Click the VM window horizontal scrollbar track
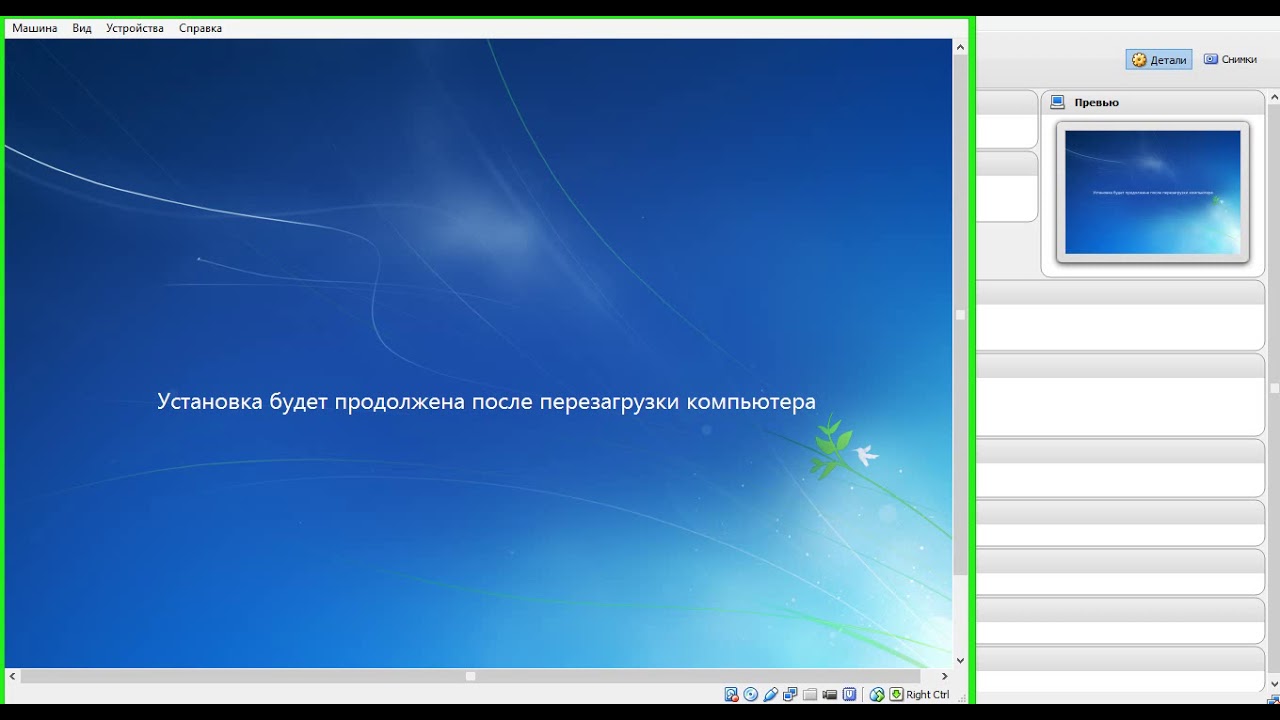The width and height of the screenshot is (1280, 720). tap(478, 676)
